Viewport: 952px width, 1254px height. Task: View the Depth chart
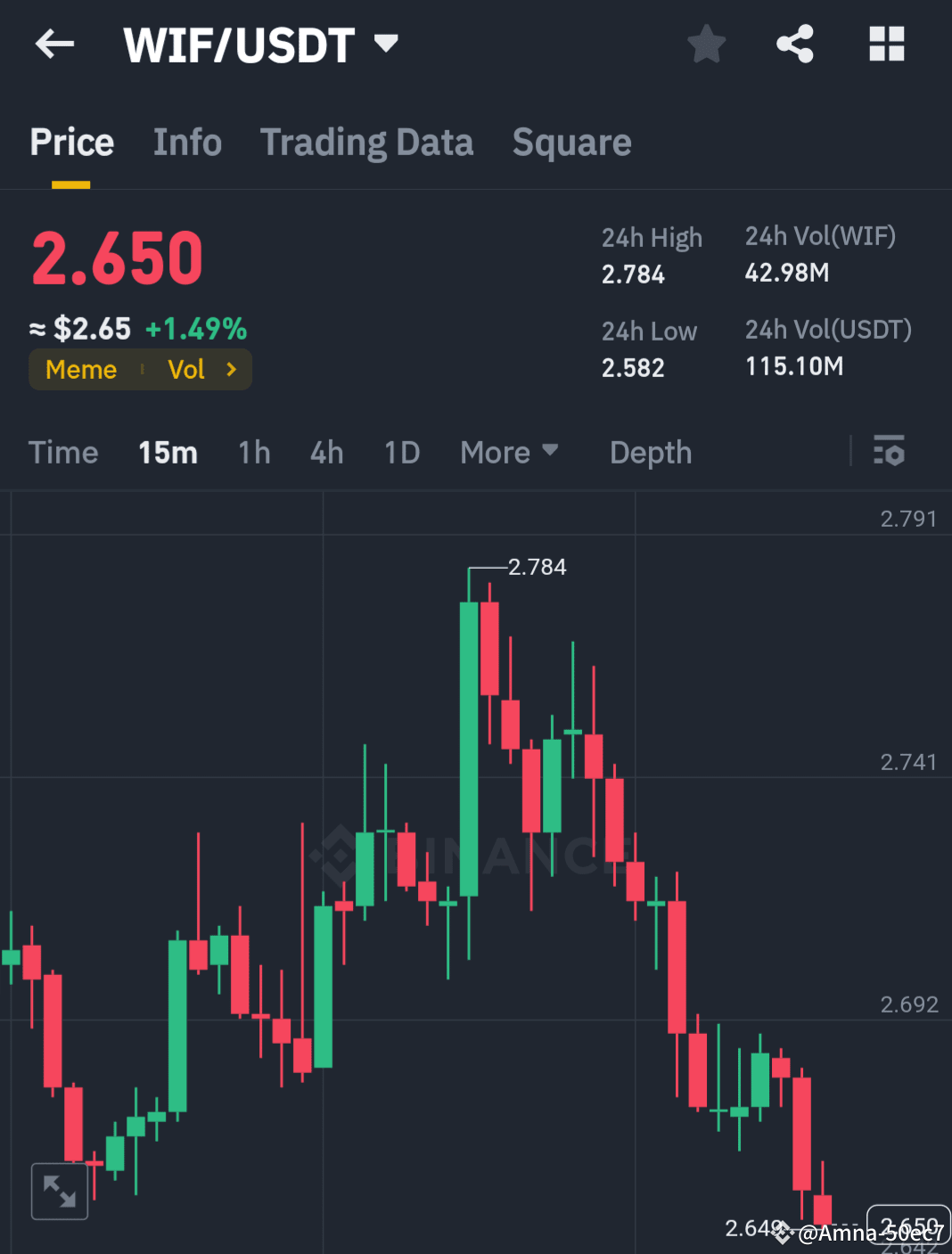click(x=650, y=452)
